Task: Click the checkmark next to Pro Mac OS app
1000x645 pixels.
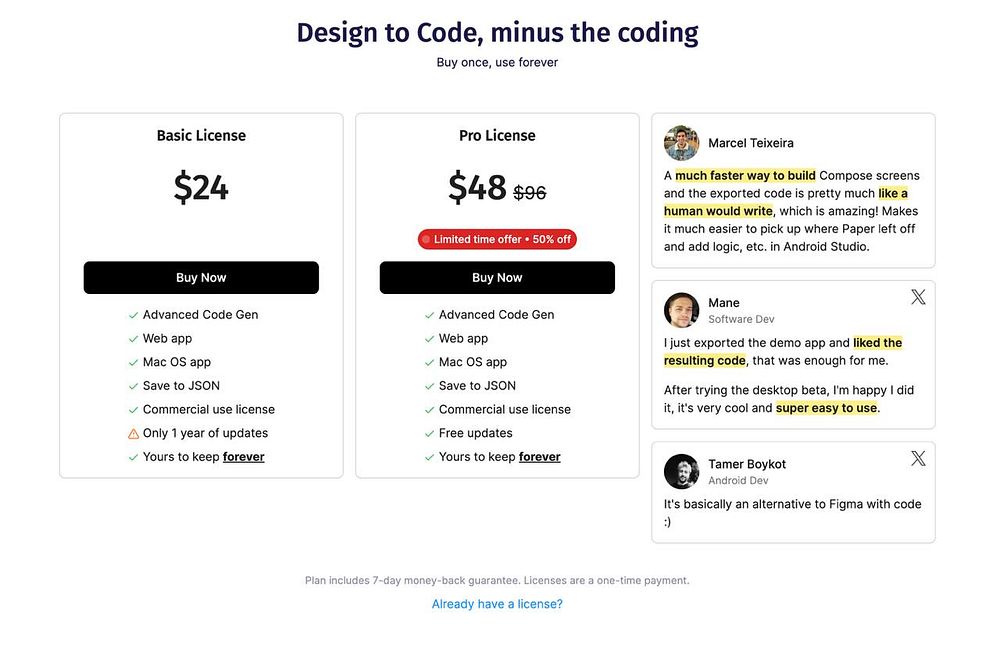Action: click(429, 362)
